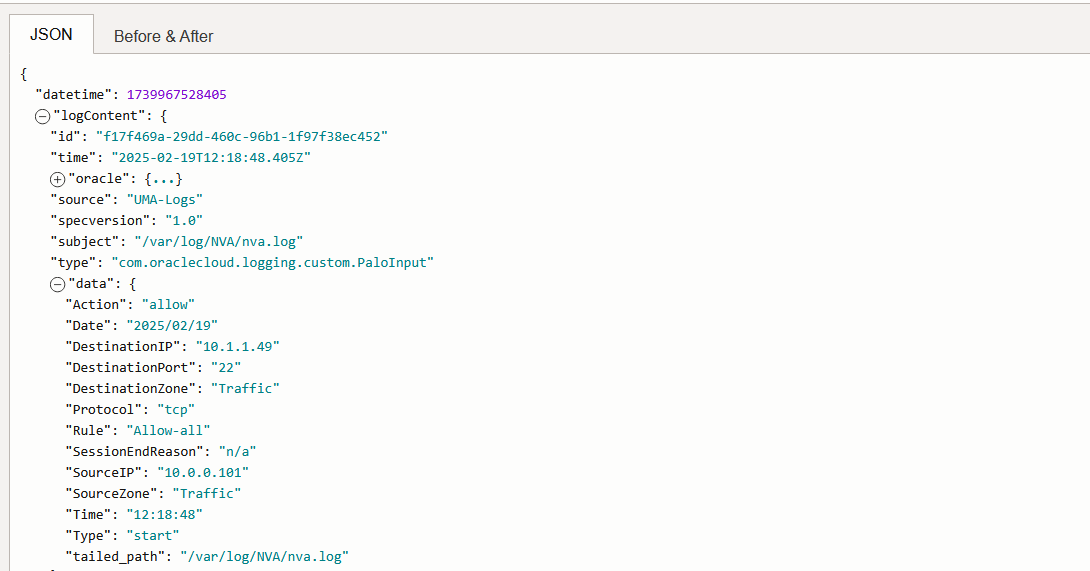The image size is (1090, 571).
Task: Click the SourceIP value 10.0.0.101
Action: (x=203, y=473)
